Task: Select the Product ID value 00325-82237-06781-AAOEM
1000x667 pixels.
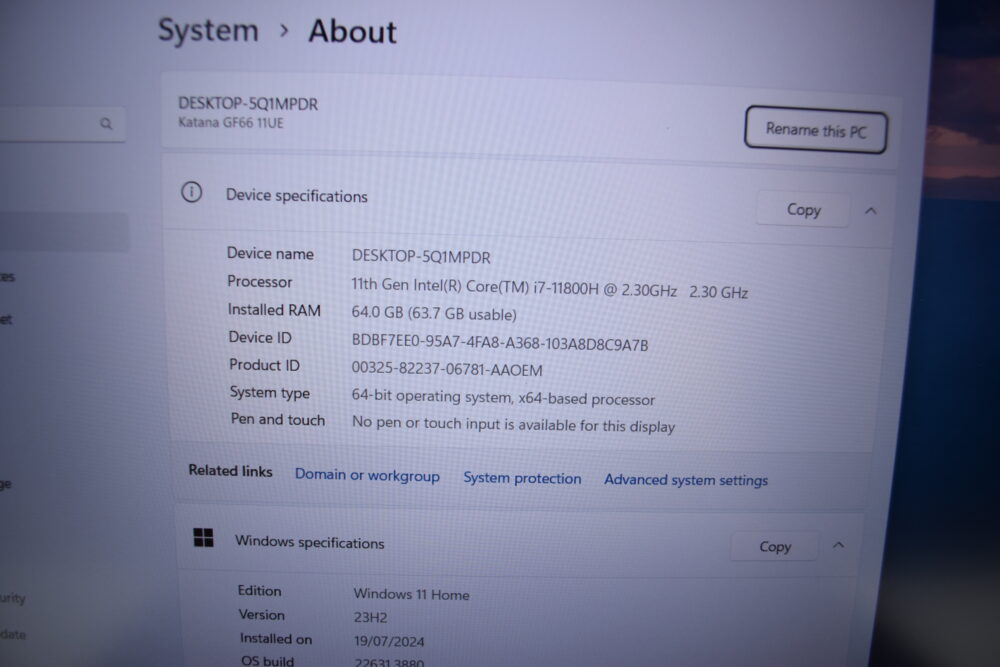Action: click(447, 369)
